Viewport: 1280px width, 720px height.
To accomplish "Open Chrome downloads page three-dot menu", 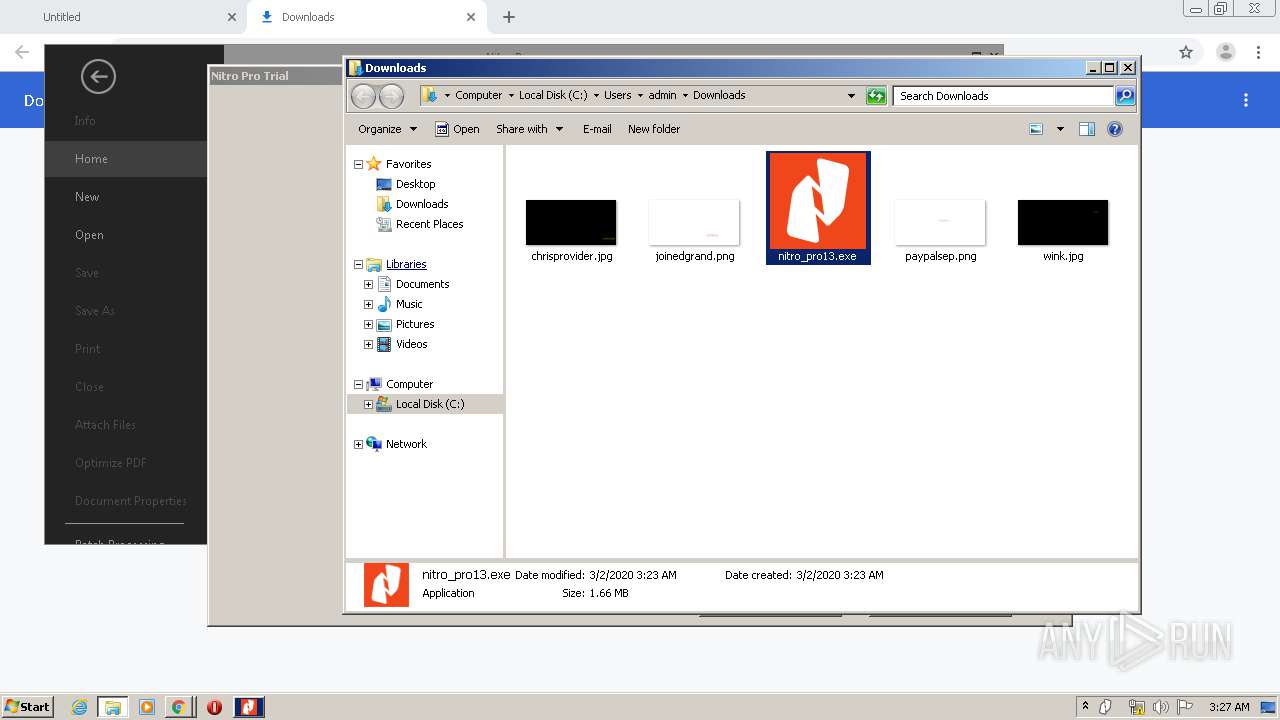I will click(1246, 100).
